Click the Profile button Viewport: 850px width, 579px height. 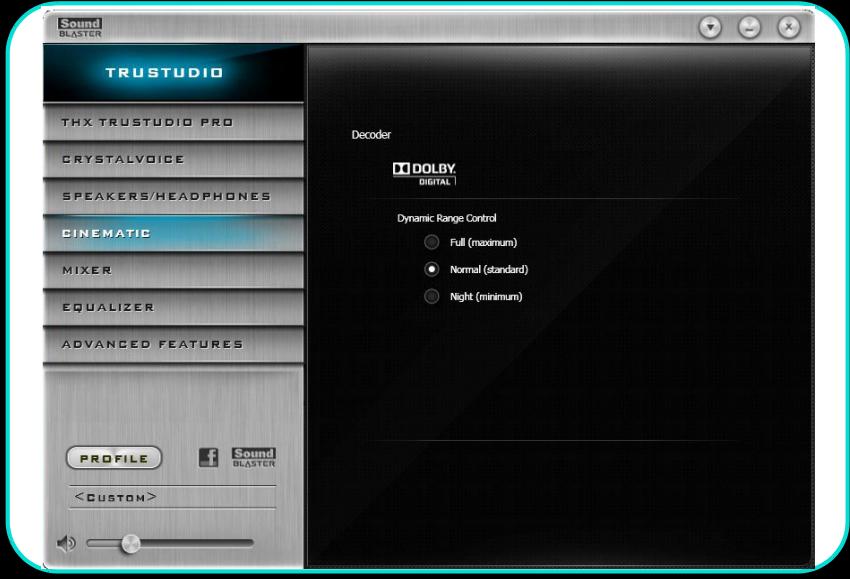(x=114, y=458)
